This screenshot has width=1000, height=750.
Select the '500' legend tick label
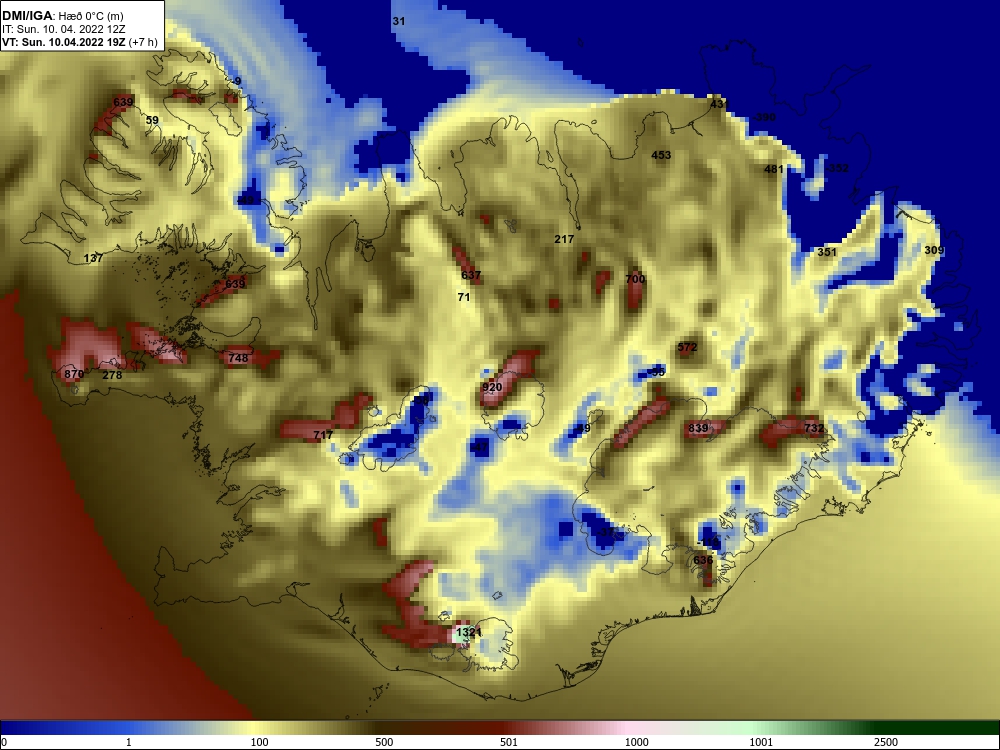point(384,742)
